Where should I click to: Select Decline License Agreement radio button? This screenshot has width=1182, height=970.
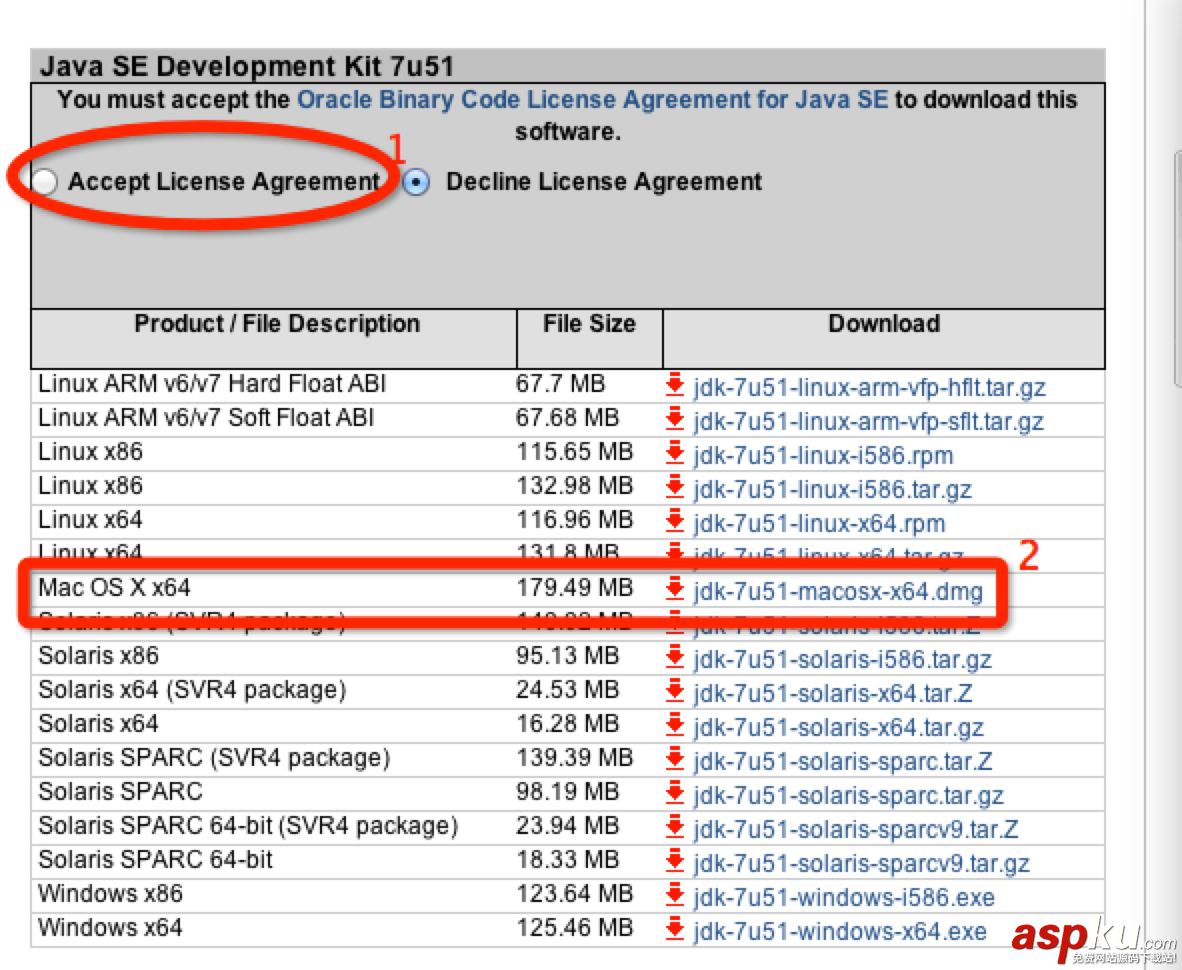click(x=416, y=182)
